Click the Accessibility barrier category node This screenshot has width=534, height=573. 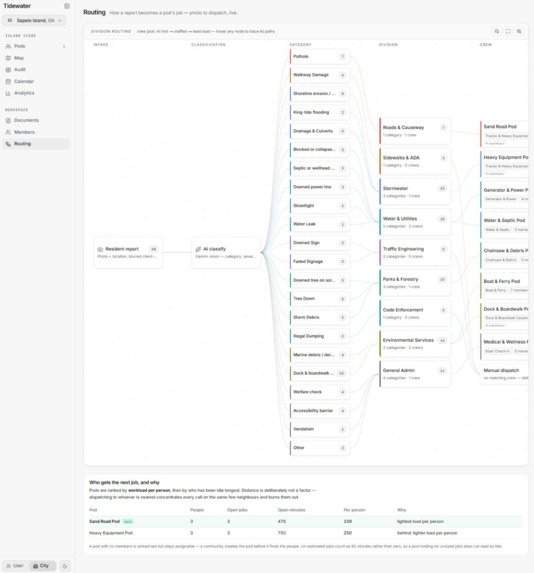(319, 410)
